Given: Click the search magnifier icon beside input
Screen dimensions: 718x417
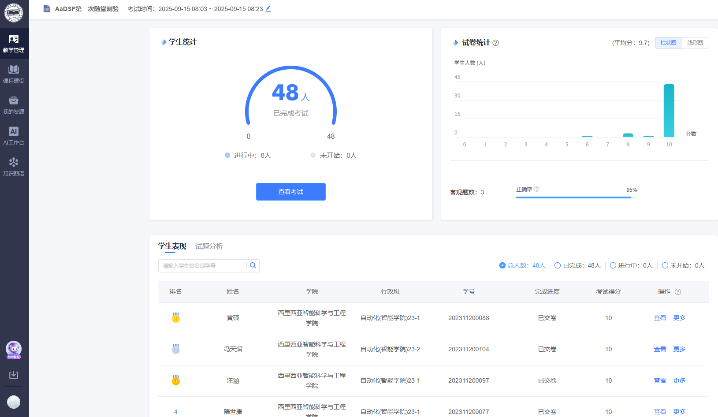Looking at the screenshot, I should coord(253,266).
